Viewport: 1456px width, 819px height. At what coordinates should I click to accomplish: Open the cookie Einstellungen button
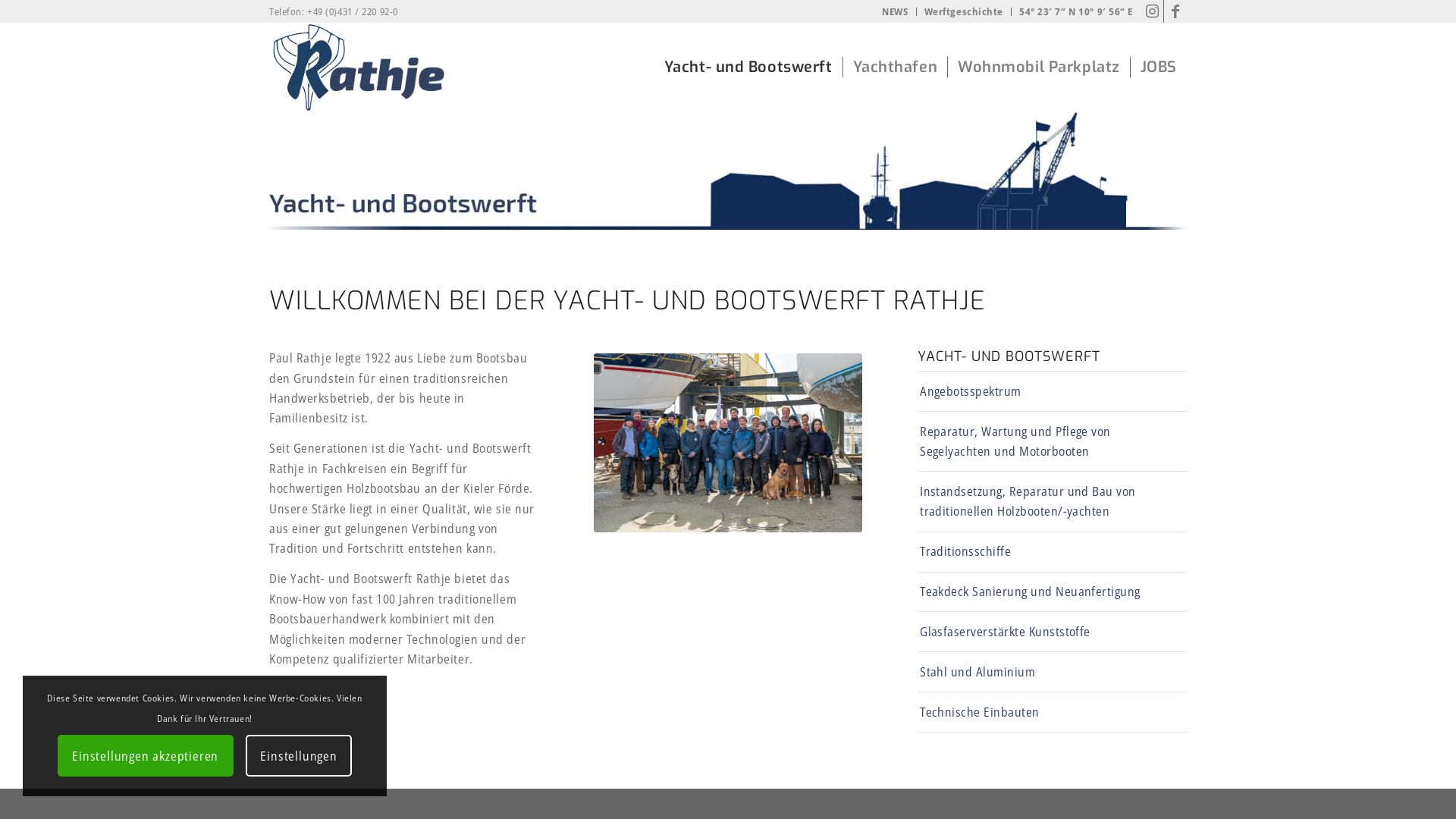[x=299, y=755]
